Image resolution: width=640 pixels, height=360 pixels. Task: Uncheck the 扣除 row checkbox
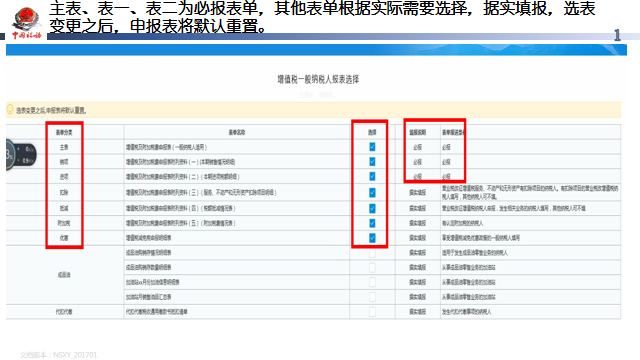pyautogui.click(x=372, y=192)
